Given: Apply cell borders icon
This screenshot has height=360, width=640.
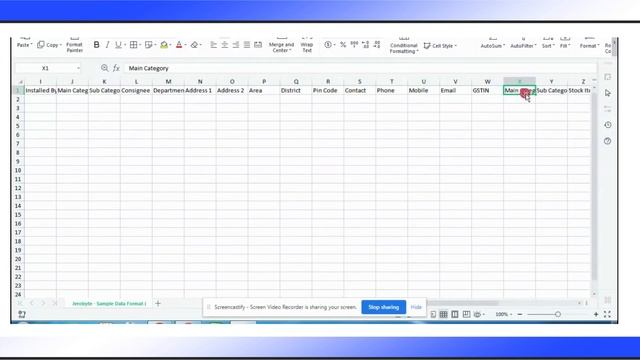Looking at the screenshot, I should (x=133, y=45).
